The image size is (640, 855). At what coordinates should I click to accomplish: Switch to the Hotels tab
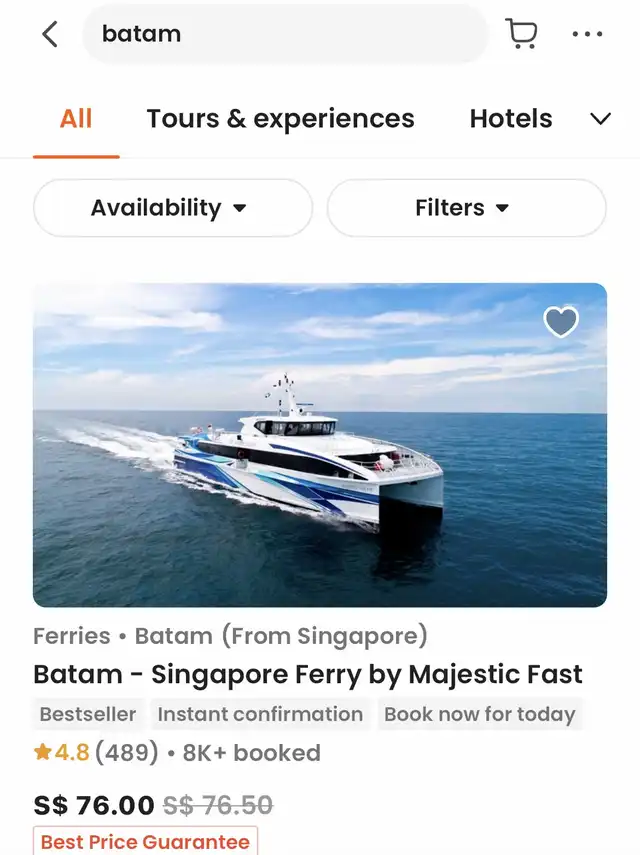[x=511, y=119]
